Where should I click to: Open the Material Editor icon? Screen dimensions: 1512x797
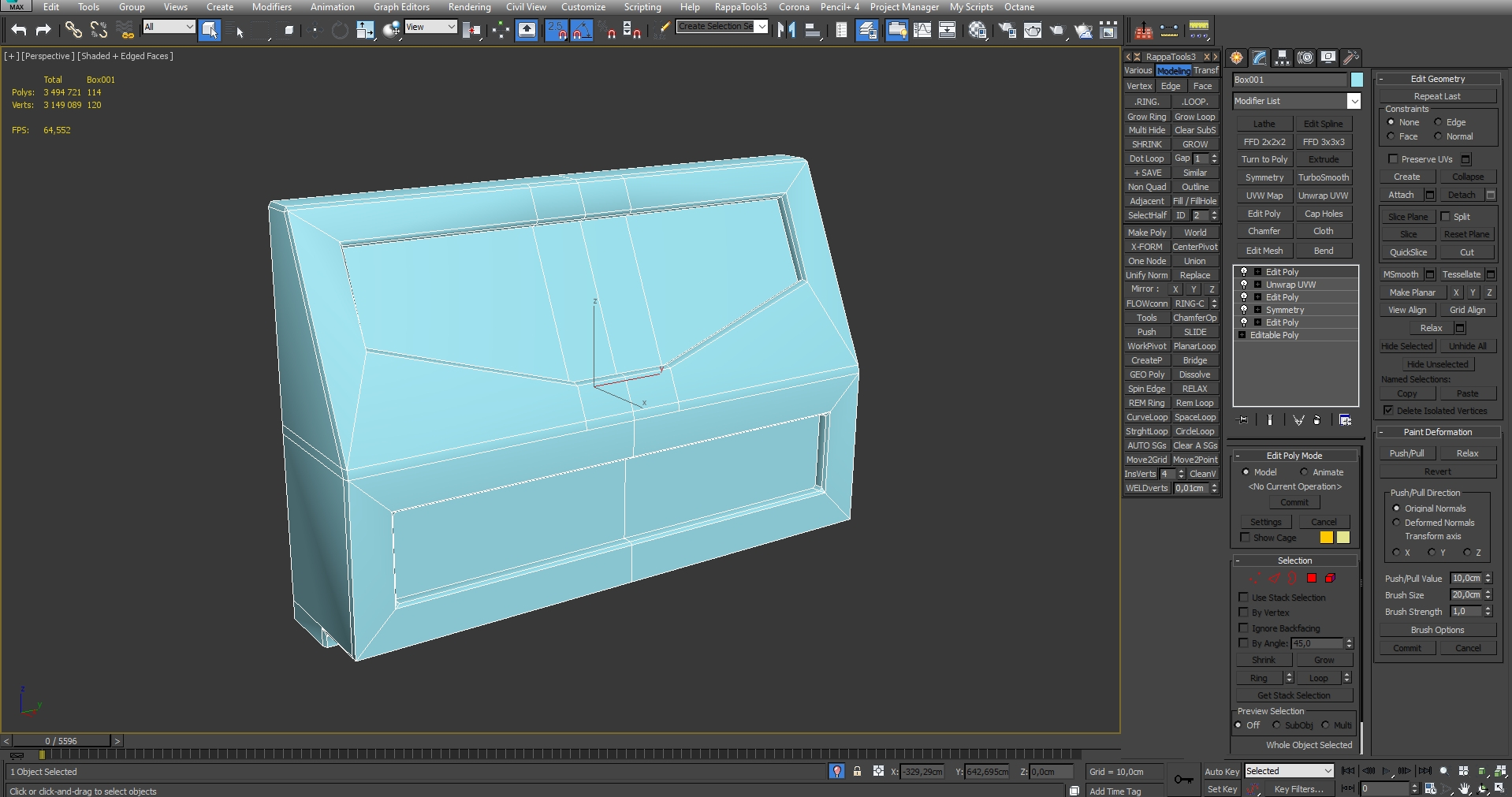click(978, 30)
